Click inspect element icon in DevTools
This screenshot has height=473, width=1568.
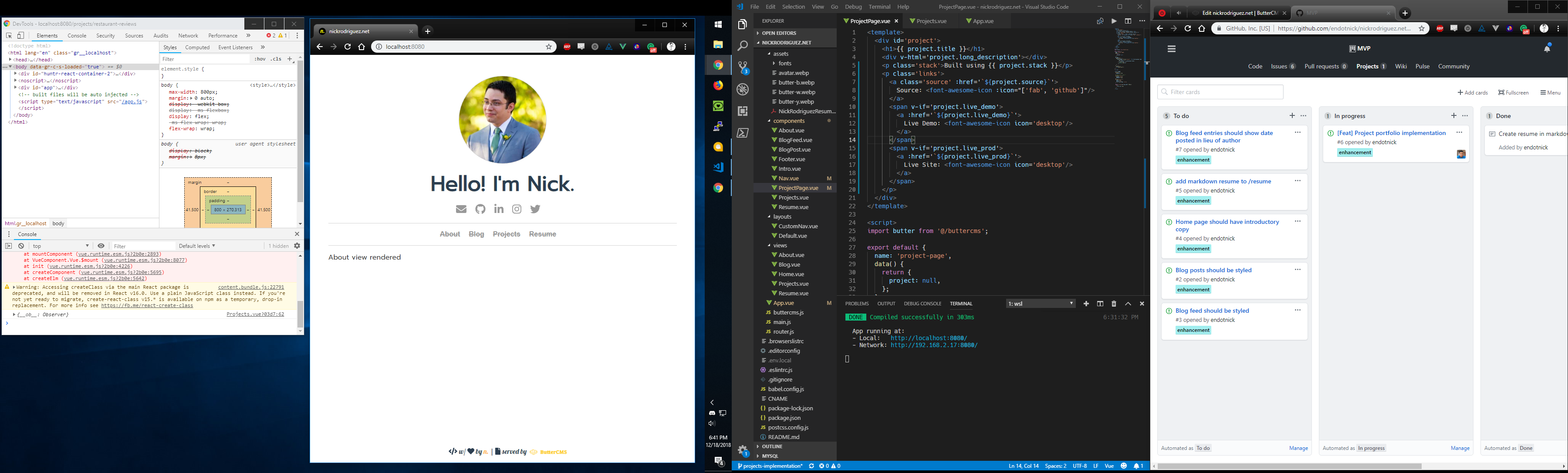tap(9, 35)
